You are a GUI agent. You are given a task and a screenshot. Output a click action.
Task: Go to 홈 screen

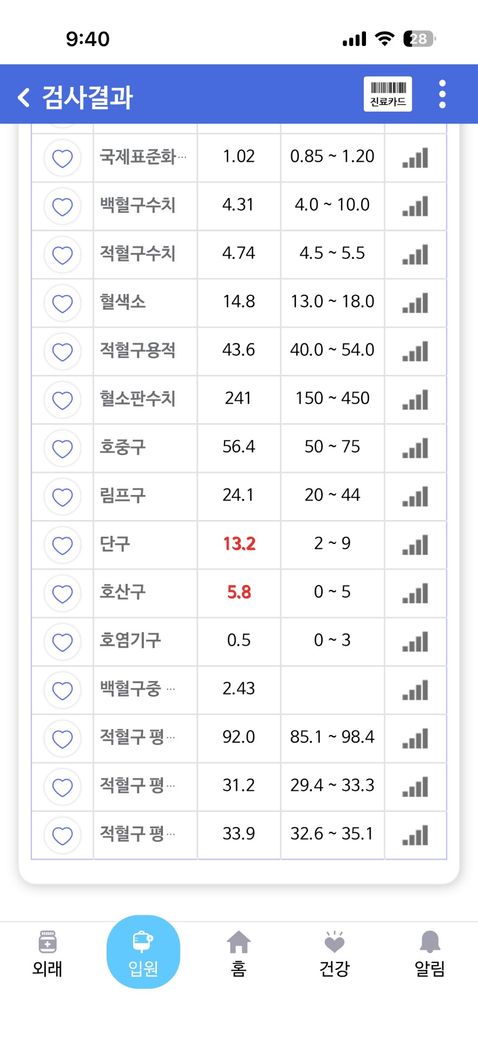point(239,954)
